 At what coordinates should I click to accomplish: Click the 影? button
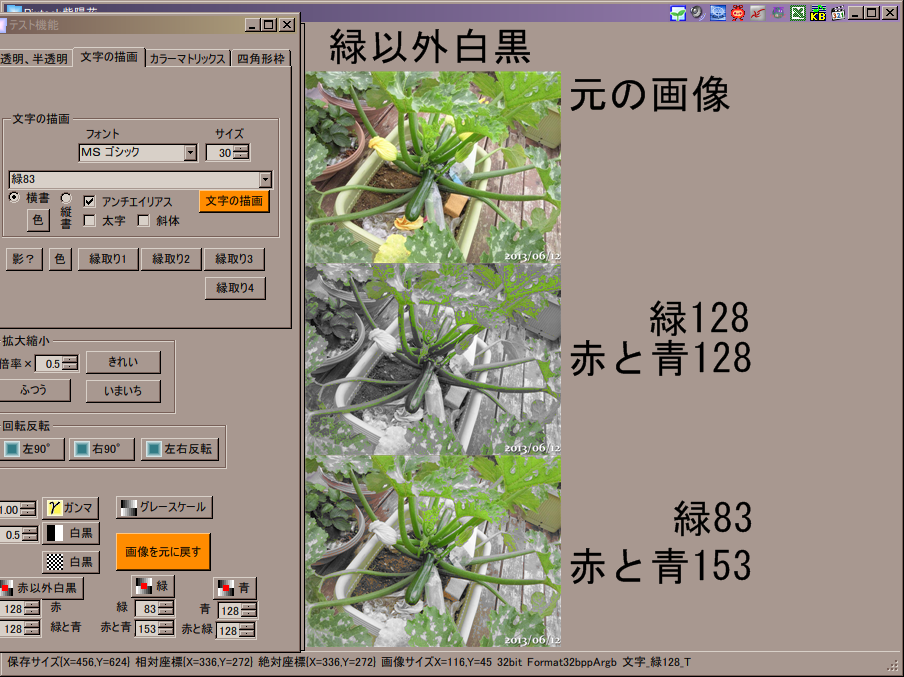24,259
